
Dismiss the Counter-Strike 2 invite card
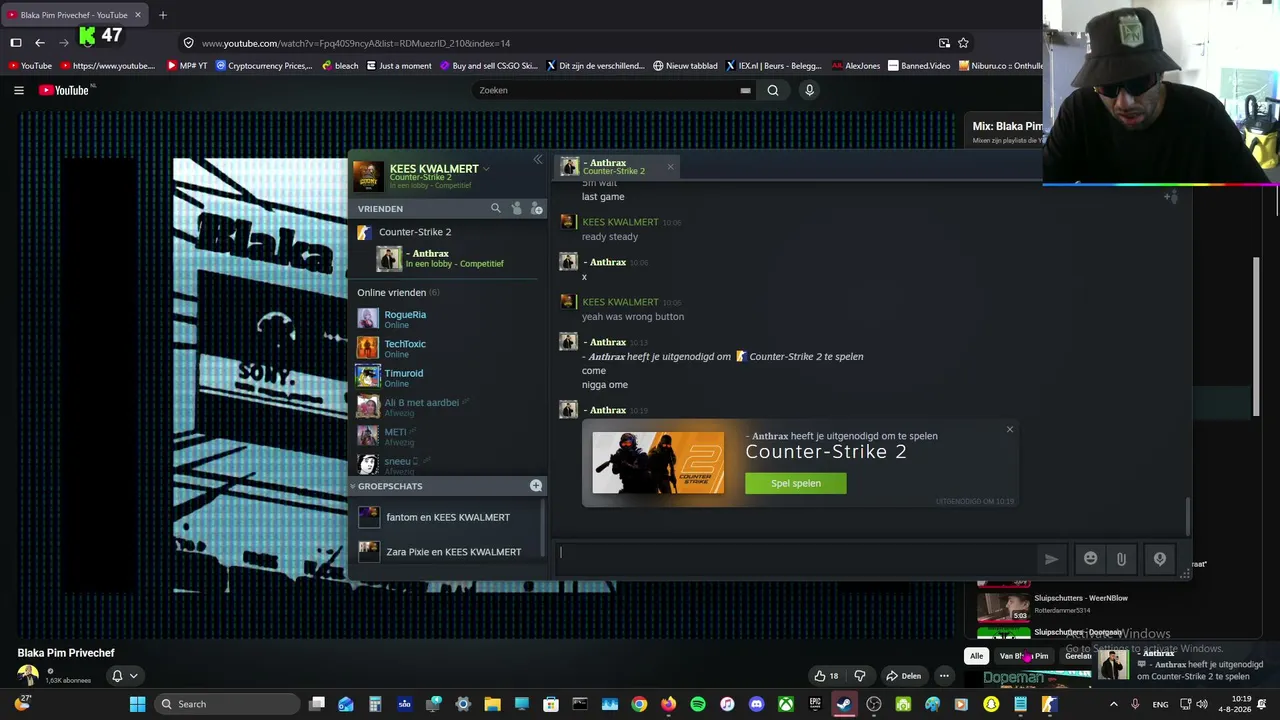pos(1009,430)
